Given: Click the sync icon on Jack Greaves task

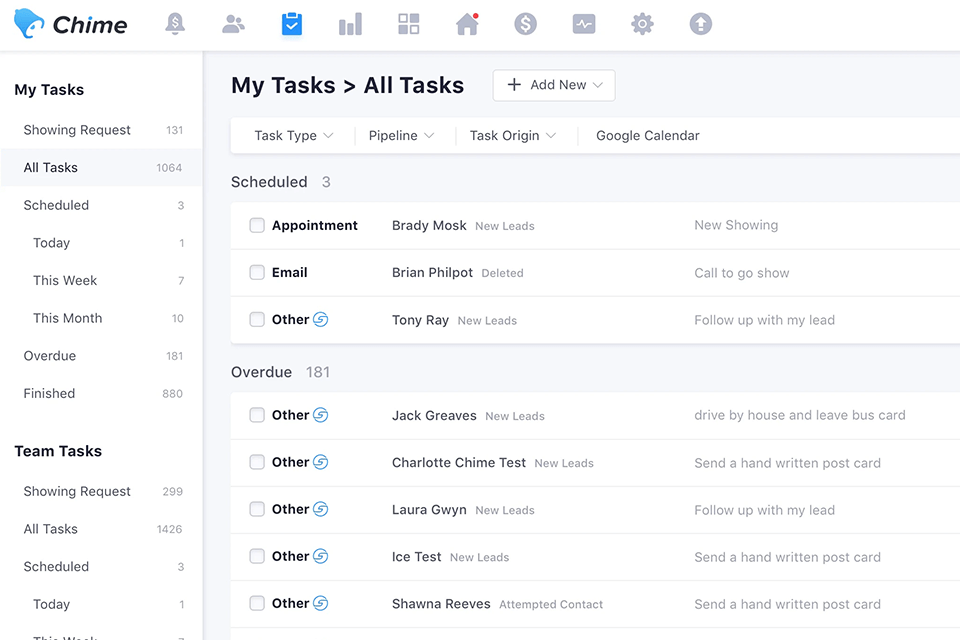Looking at the screenshot, I should click(321, 415).
